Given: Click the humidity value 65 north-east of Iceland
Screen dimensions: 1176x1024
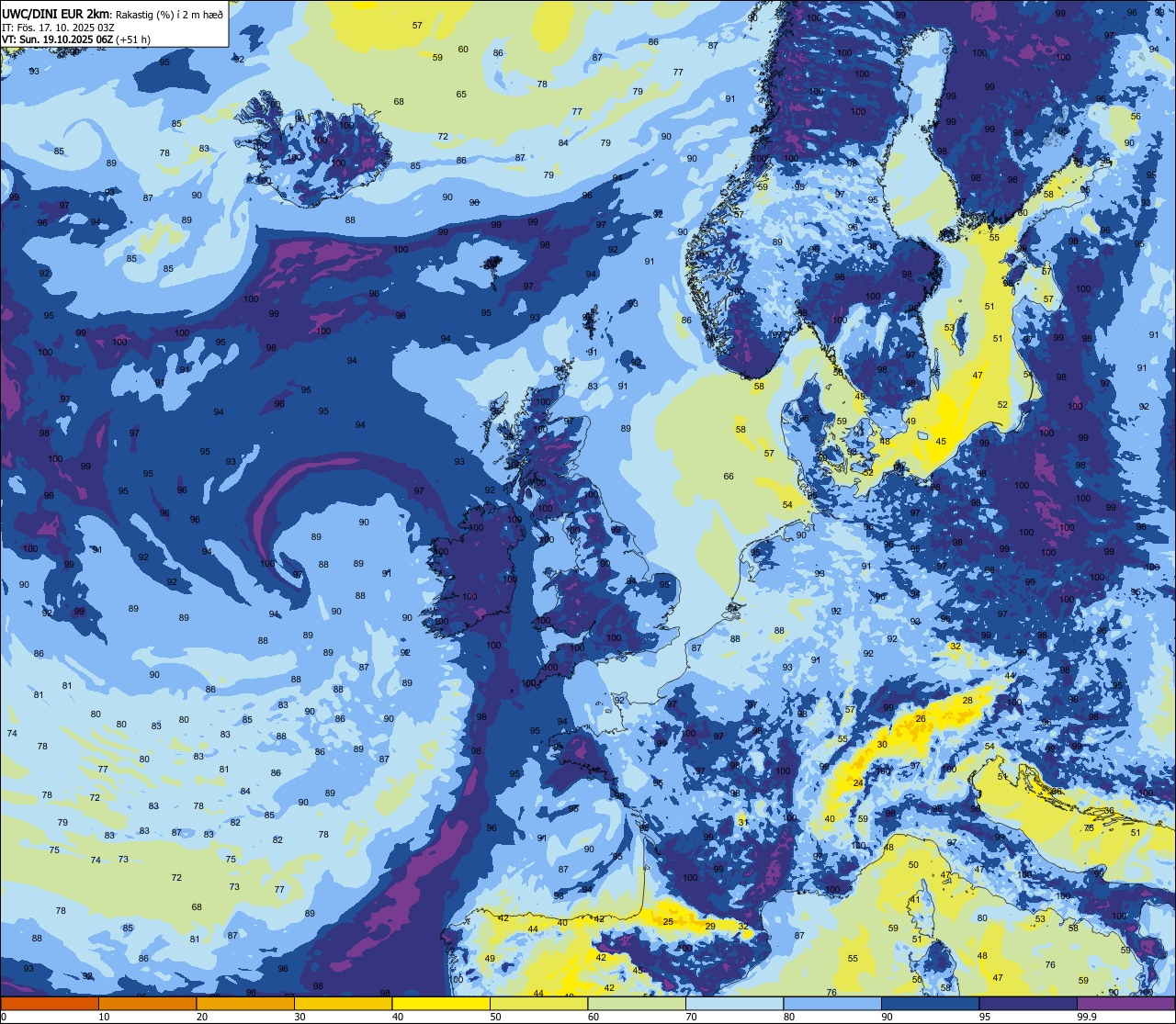Looking at the screenshot, I should pyautogui.click(x=461, y=94).
